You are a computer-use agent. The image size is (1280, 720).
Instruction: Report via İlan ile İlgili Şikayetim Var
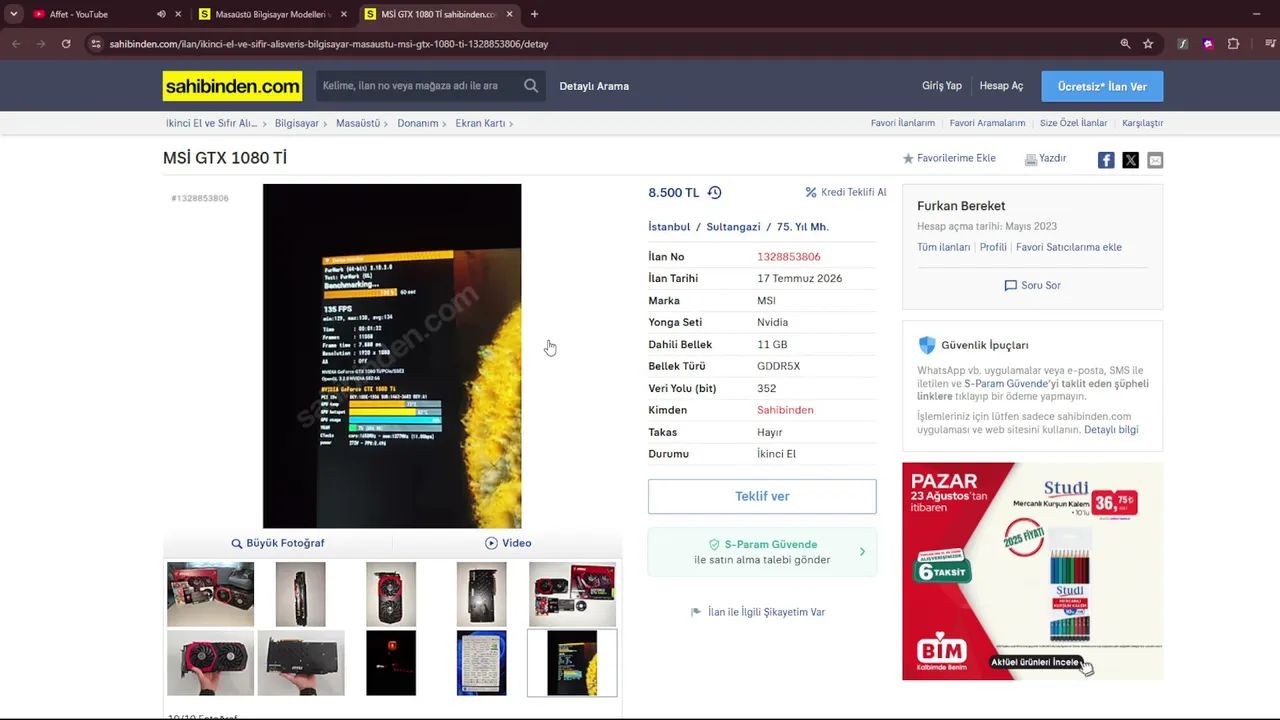(758, 612)
